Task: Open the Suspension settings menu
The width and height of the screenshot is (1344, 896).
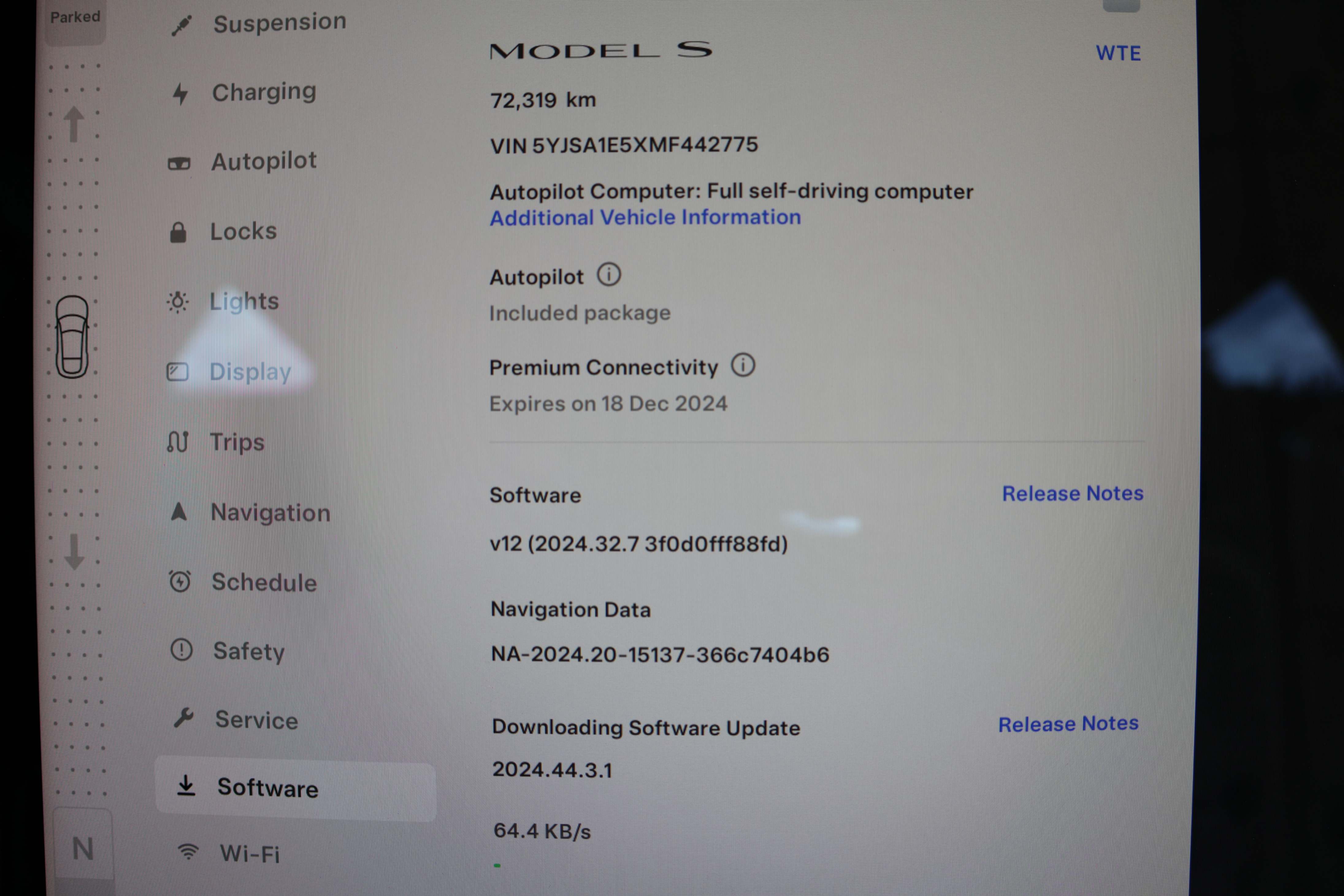Action: tap(279, 23)
